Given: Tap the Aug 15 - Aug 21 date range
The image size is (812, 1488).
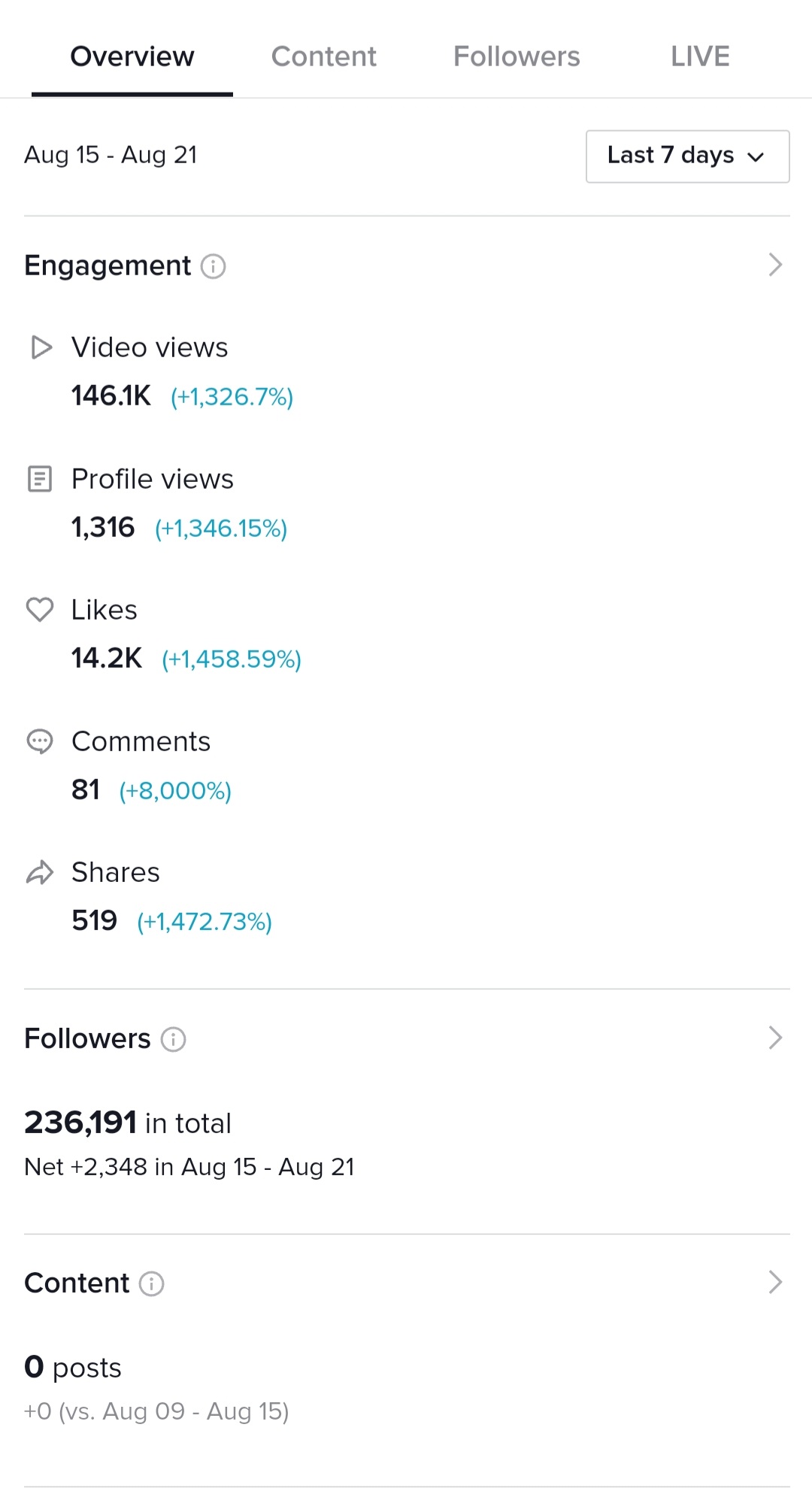Looking at the screenshot, I should [111, 155].
